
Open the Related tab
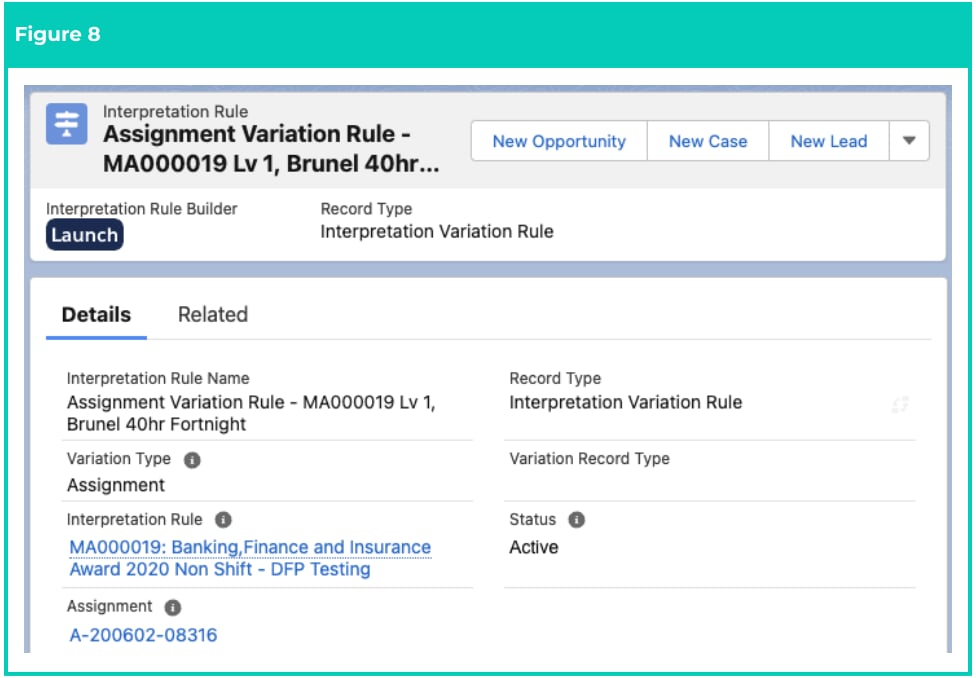pyautogui.click(x=213, y=314)
